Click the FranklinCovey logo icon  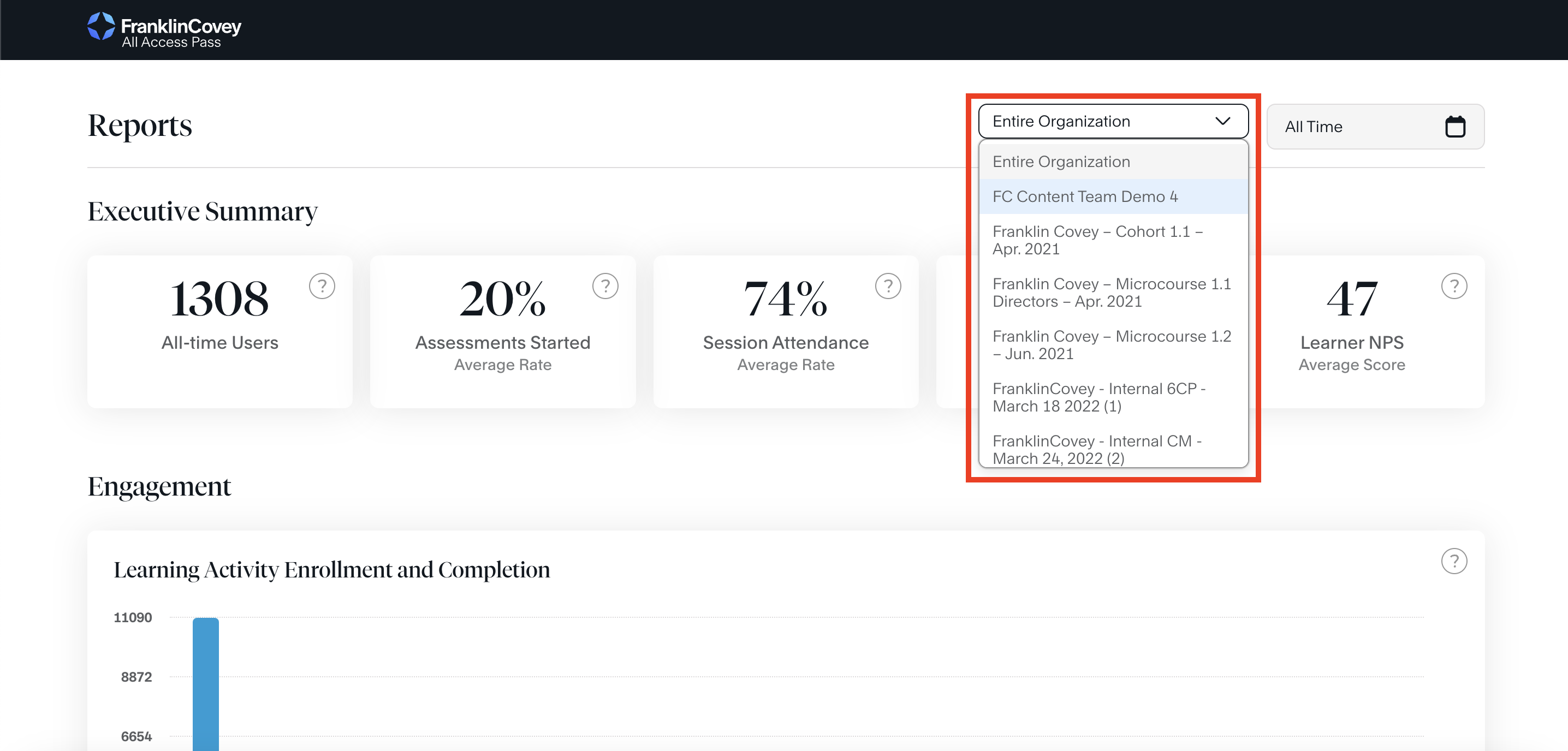coord(100,26)
